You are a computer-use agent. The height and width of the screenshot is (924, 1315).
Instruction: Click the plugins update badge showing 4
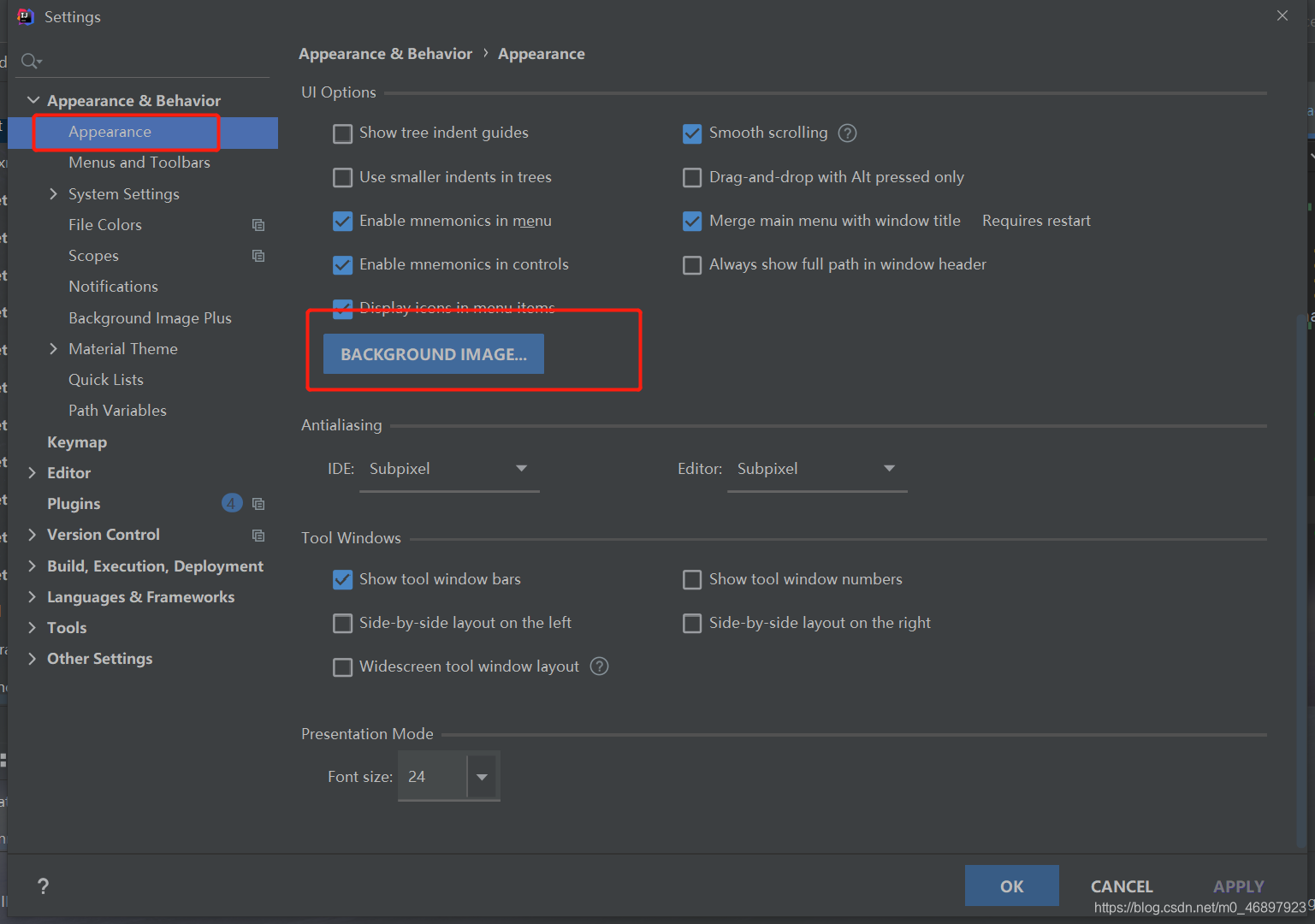coord(232,503)
